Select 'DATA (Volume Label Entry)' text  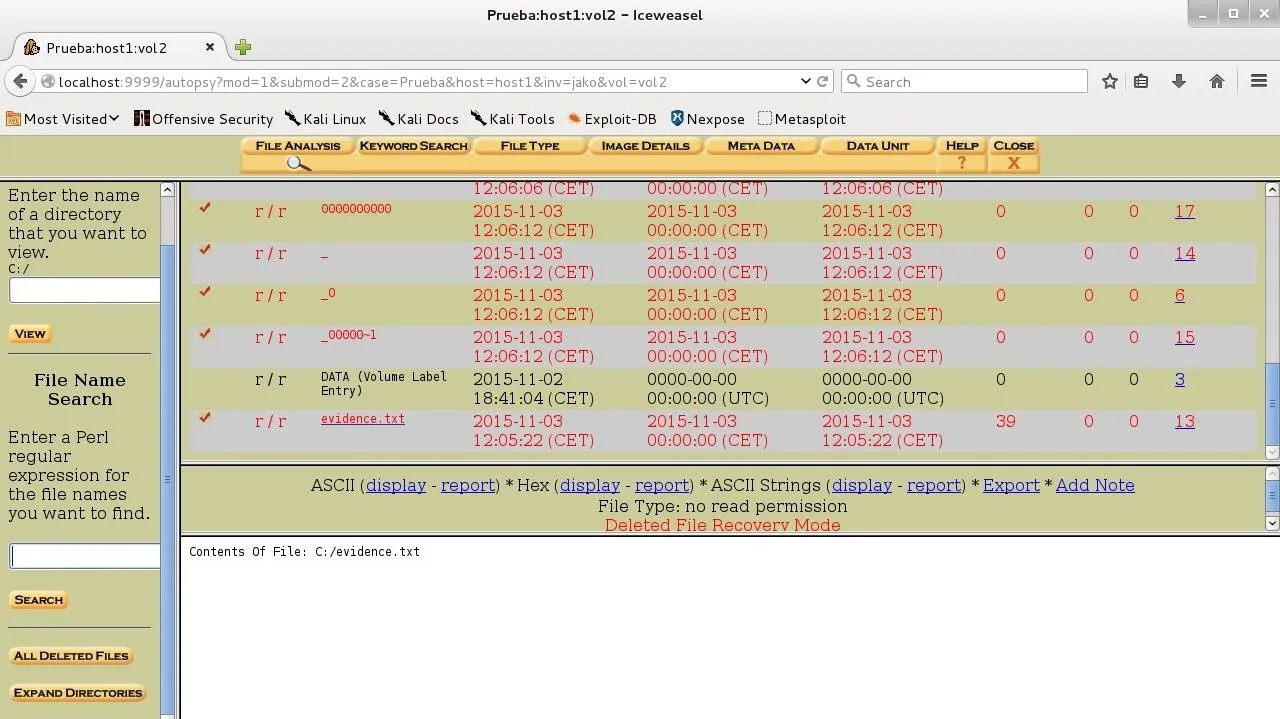point(384,383)
